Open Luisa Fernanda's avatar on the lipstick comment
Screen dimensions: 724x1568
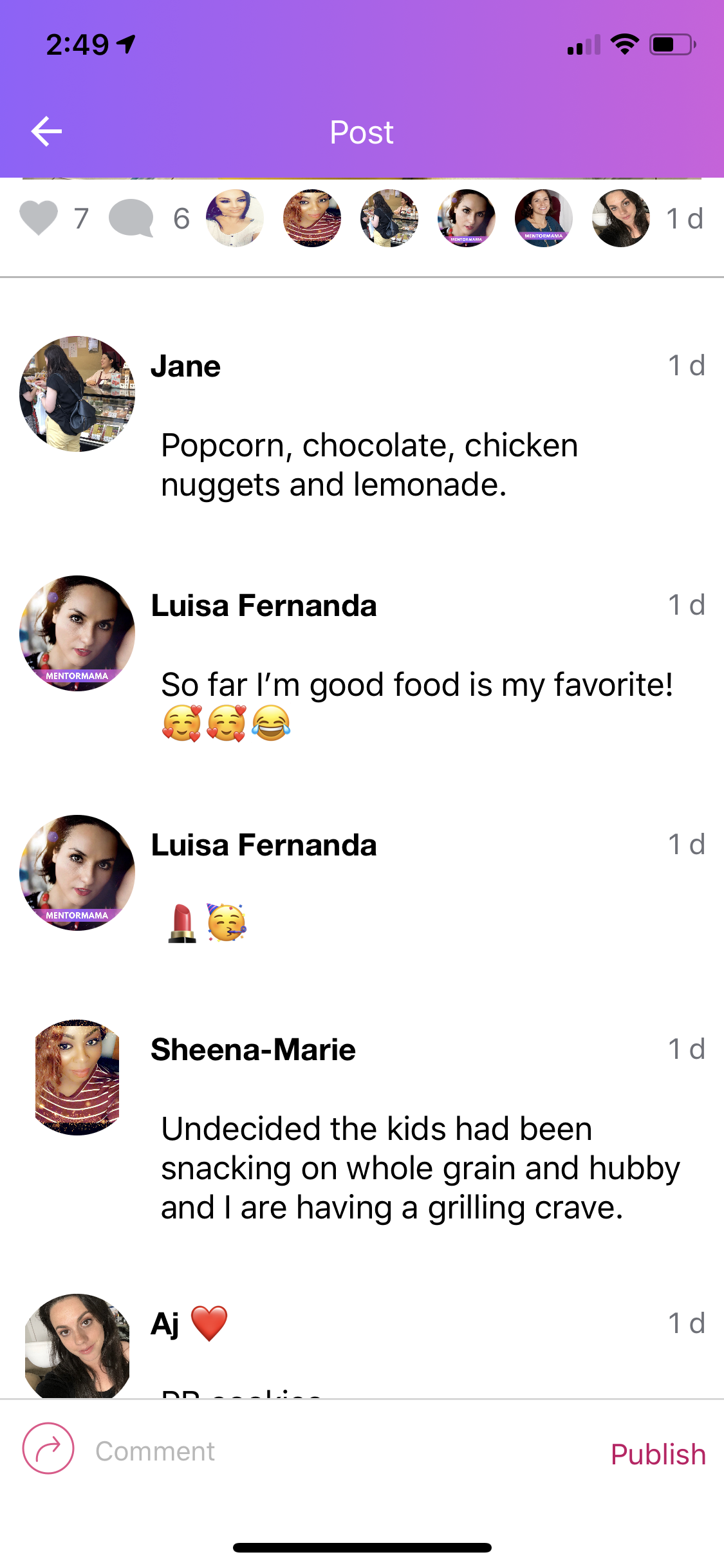(x=77, y=873)
